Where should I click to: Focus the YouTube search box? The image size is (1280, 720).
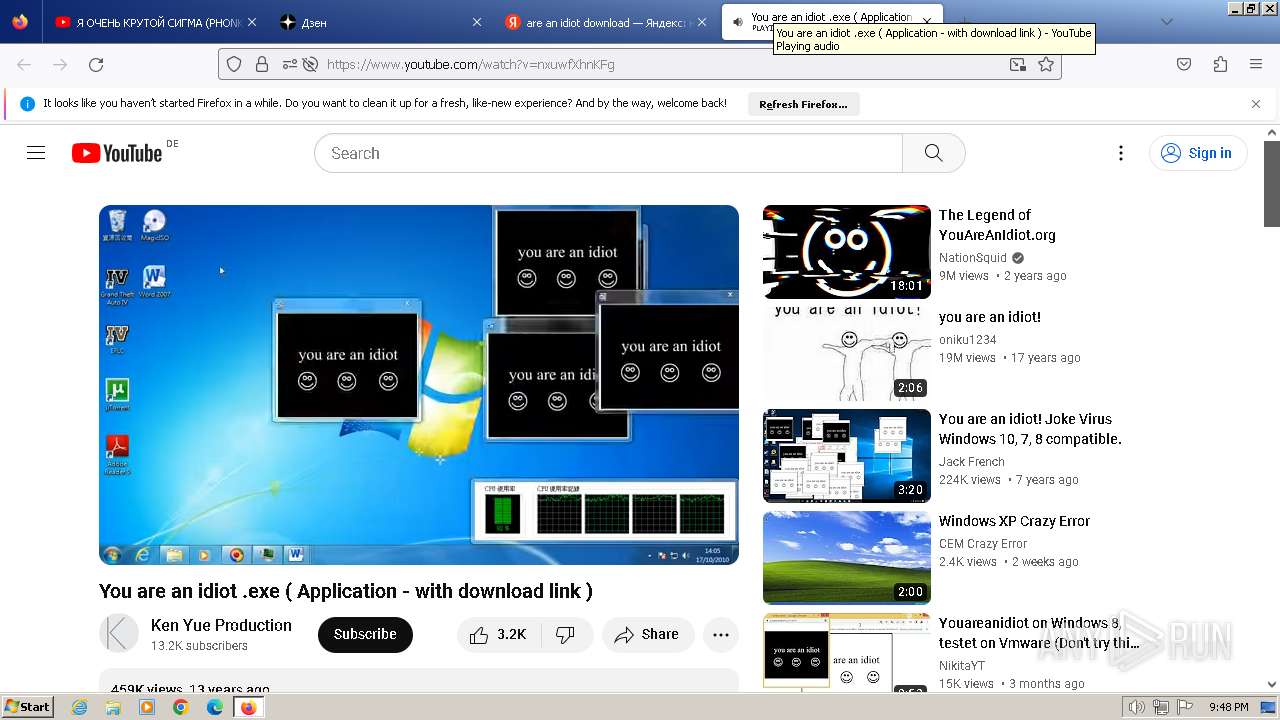point(608,153)
